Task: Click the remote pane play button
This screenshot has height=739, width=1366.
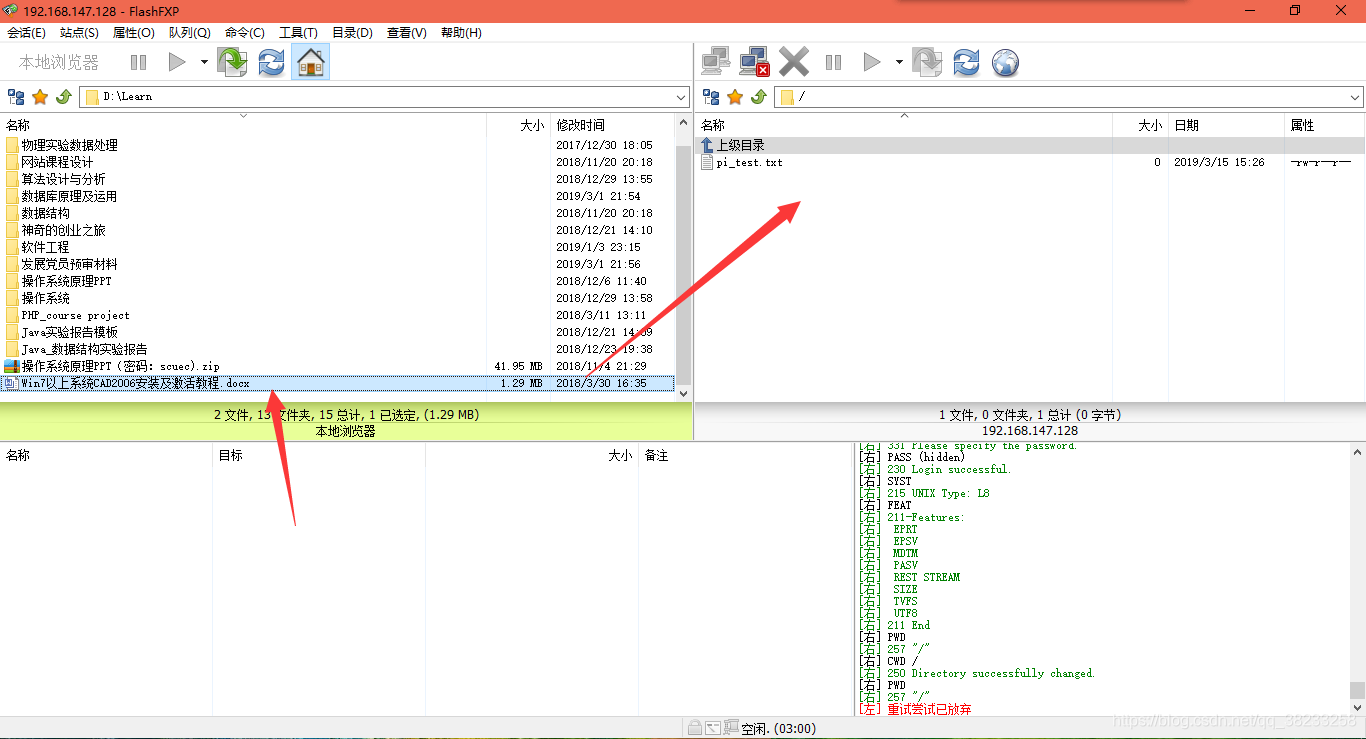Action: [872, 62]
